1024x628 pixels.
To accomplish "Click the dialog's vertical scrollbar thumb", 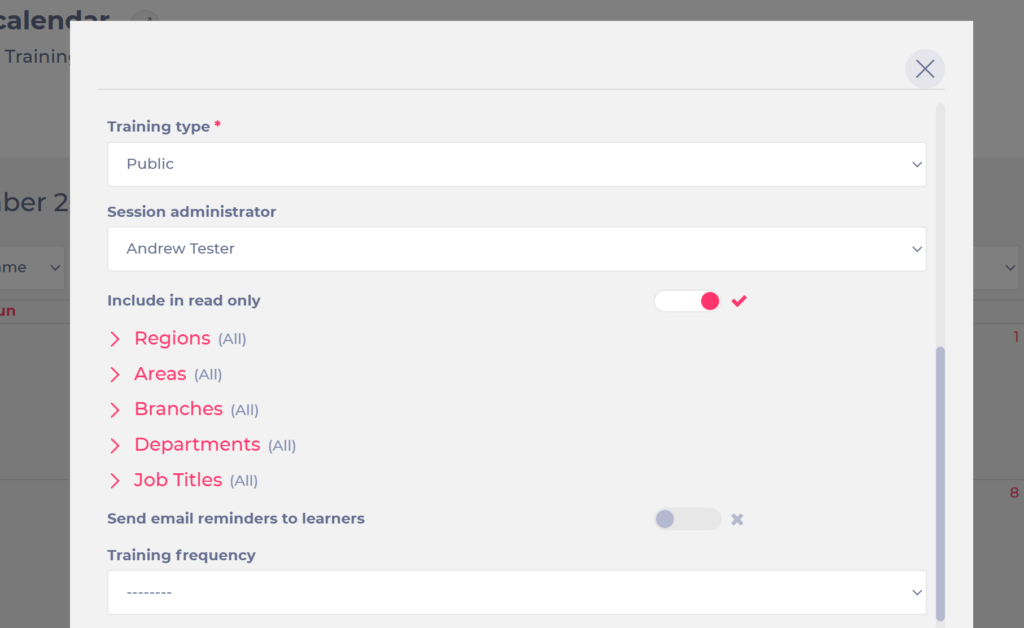I will click(940, 483).
